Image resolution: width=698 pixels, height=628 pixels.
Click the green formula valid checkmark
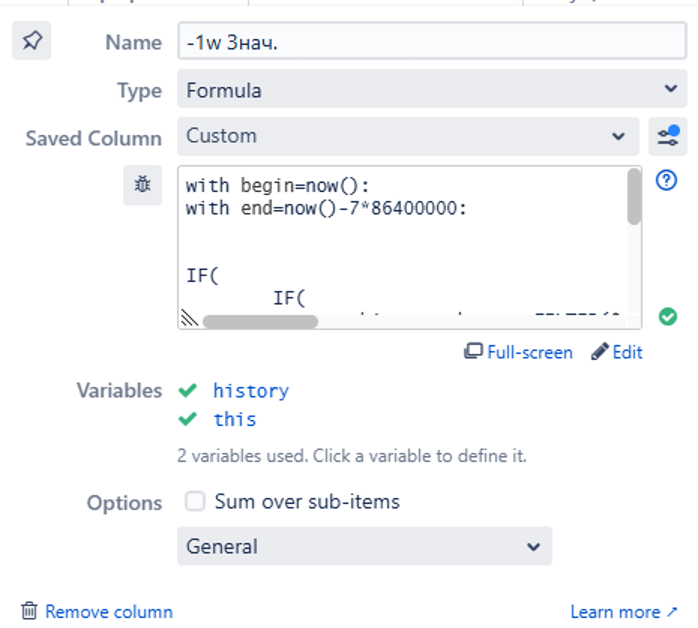(667, 317)
